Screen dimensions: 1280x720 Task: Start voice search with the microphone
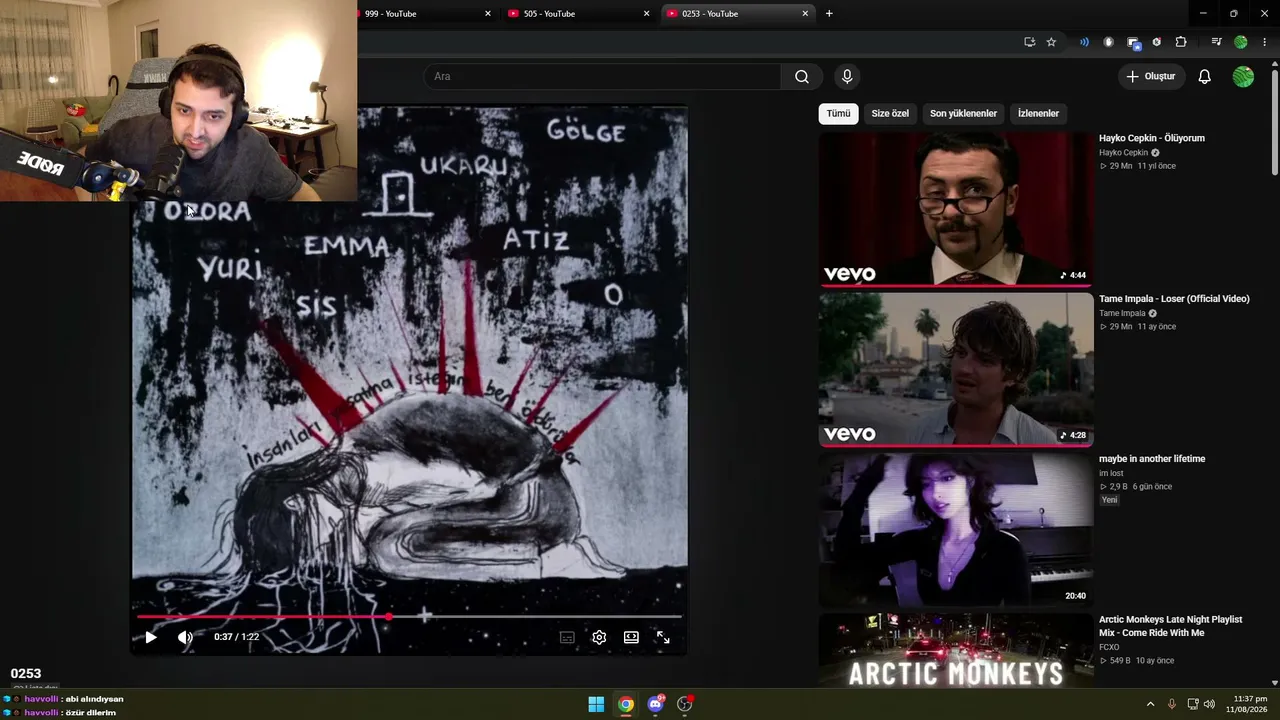click(x=847, y=77)
